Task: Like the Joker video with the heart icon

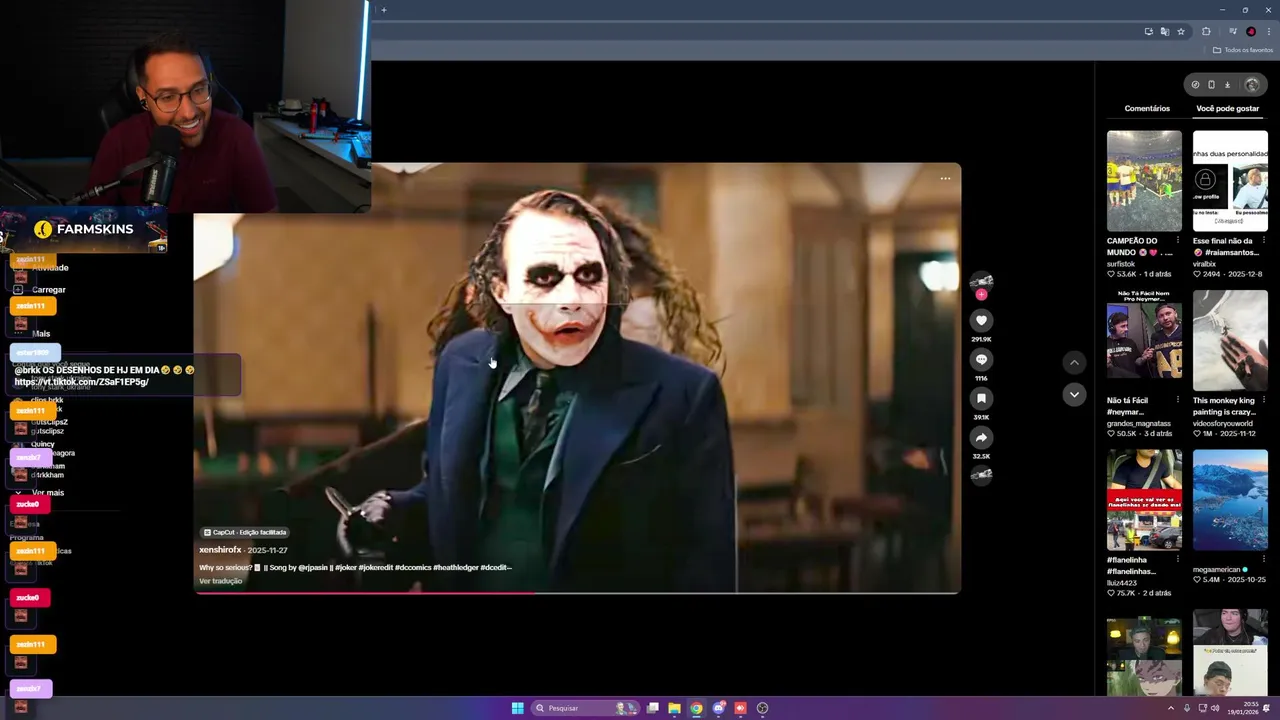Action: 981,320
